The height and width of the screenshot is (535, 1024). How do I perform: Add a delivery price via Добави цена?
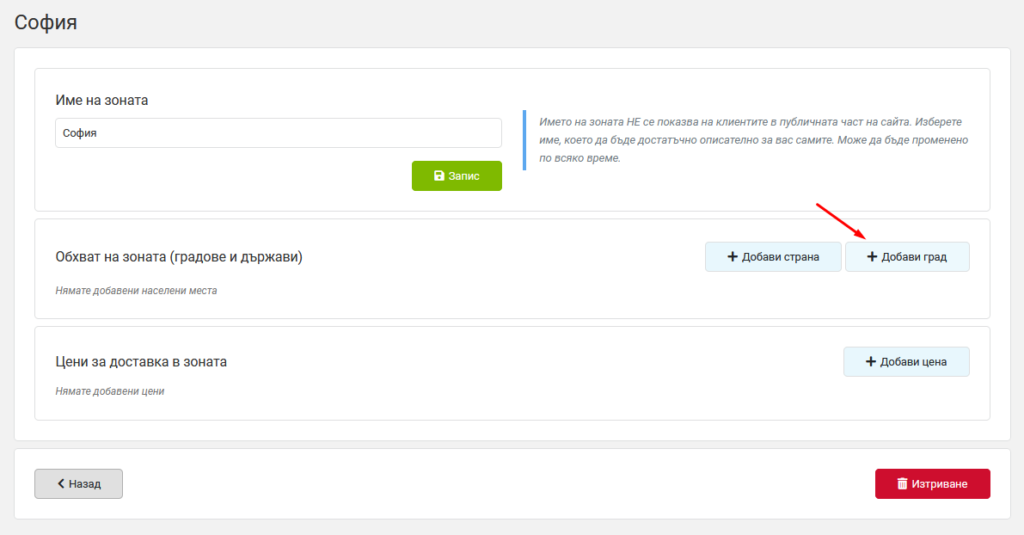906,361
